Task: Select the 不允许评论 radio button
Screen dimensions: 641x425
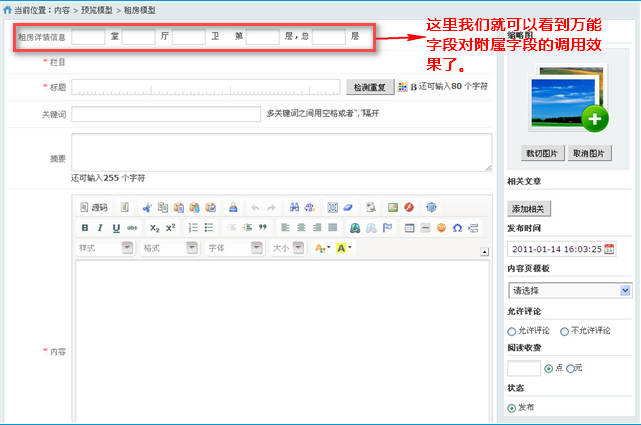Action: tap(565, 331)
